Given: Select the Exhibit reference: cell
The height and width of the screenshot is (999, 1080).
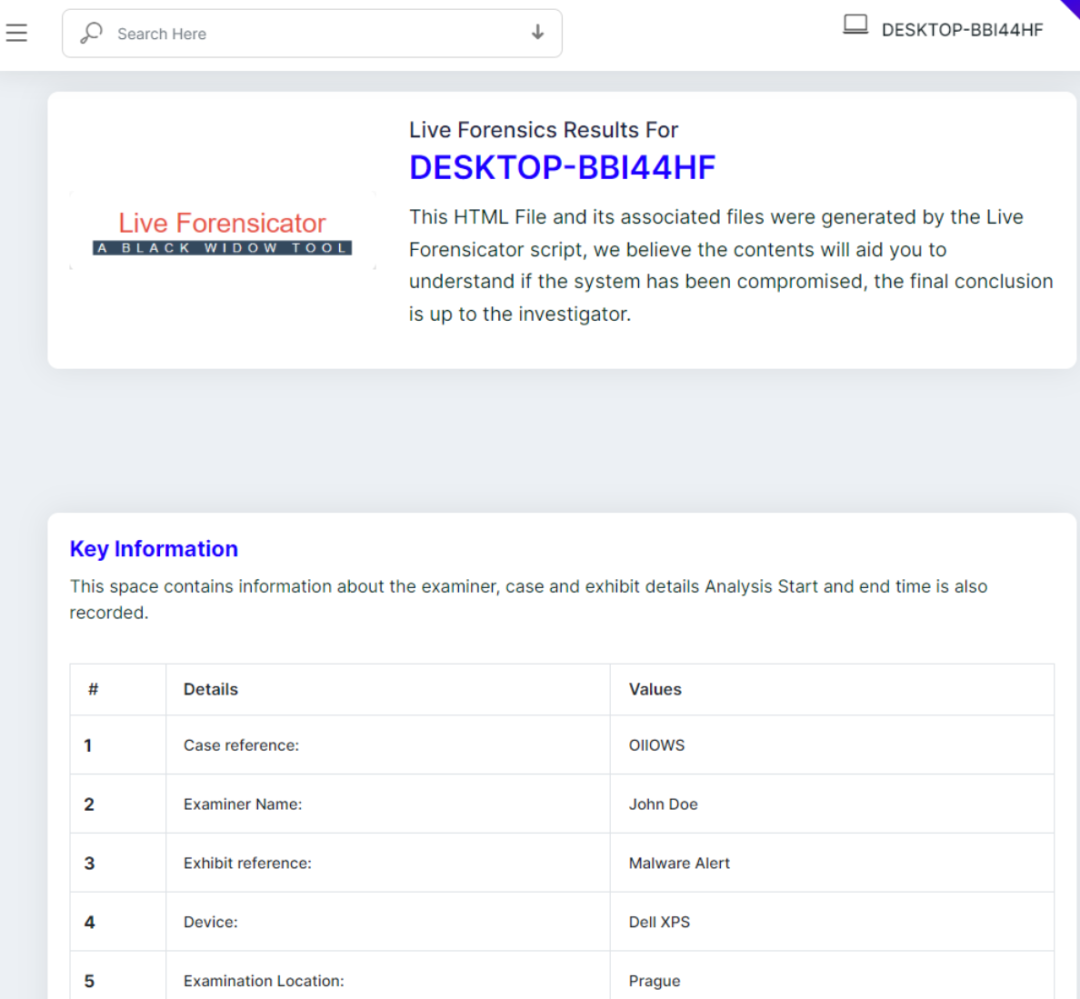Looking at the screenshot, I should tap(388, 863).
